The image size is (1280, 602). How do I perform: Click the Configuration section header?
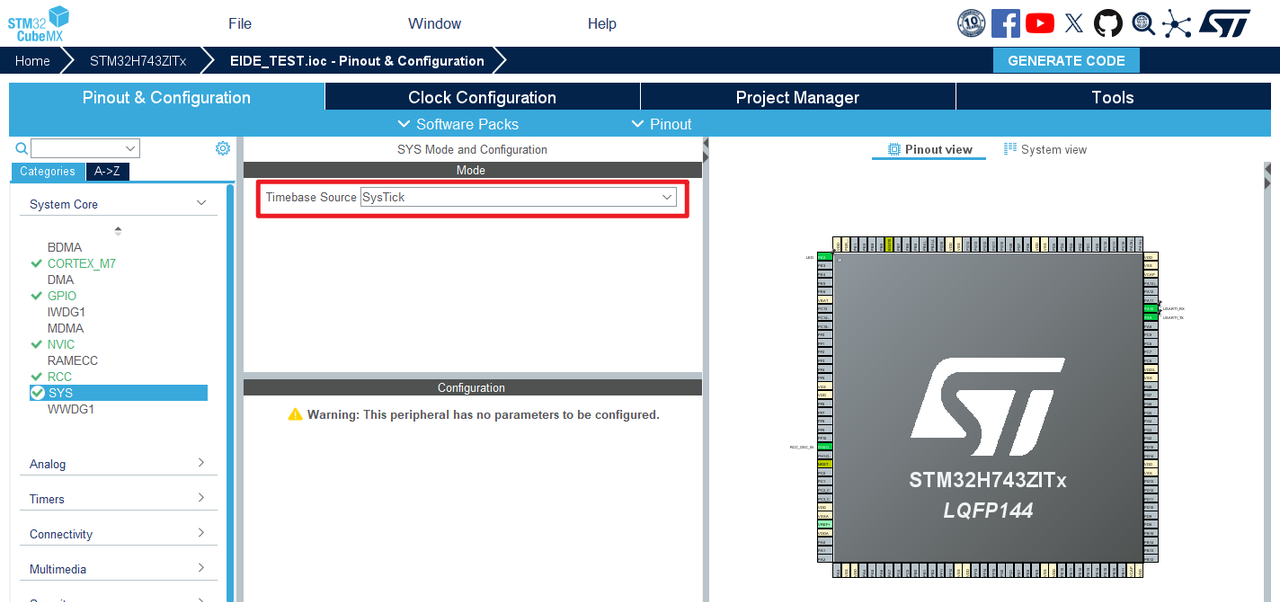click(x=472, y=387)
